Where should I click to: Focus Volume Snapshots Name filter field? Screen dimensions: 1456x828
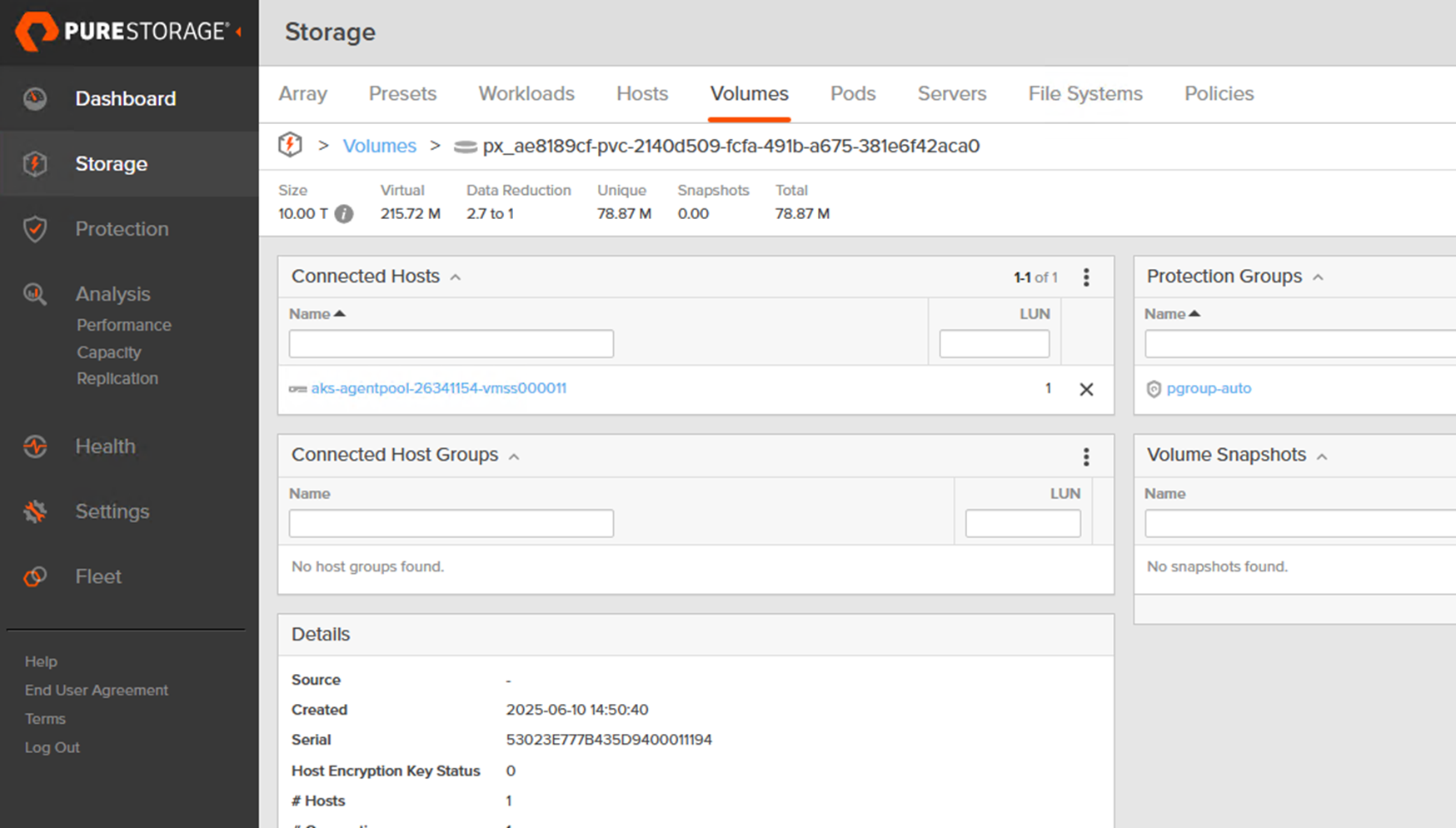point(1300,524)
